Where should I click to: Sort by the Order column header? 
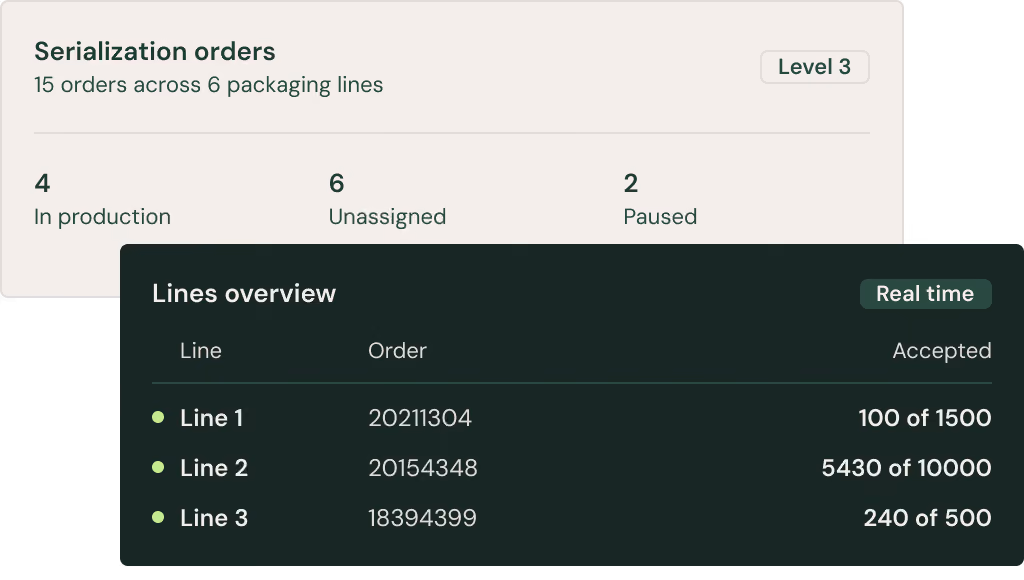(x=397, y=351)
